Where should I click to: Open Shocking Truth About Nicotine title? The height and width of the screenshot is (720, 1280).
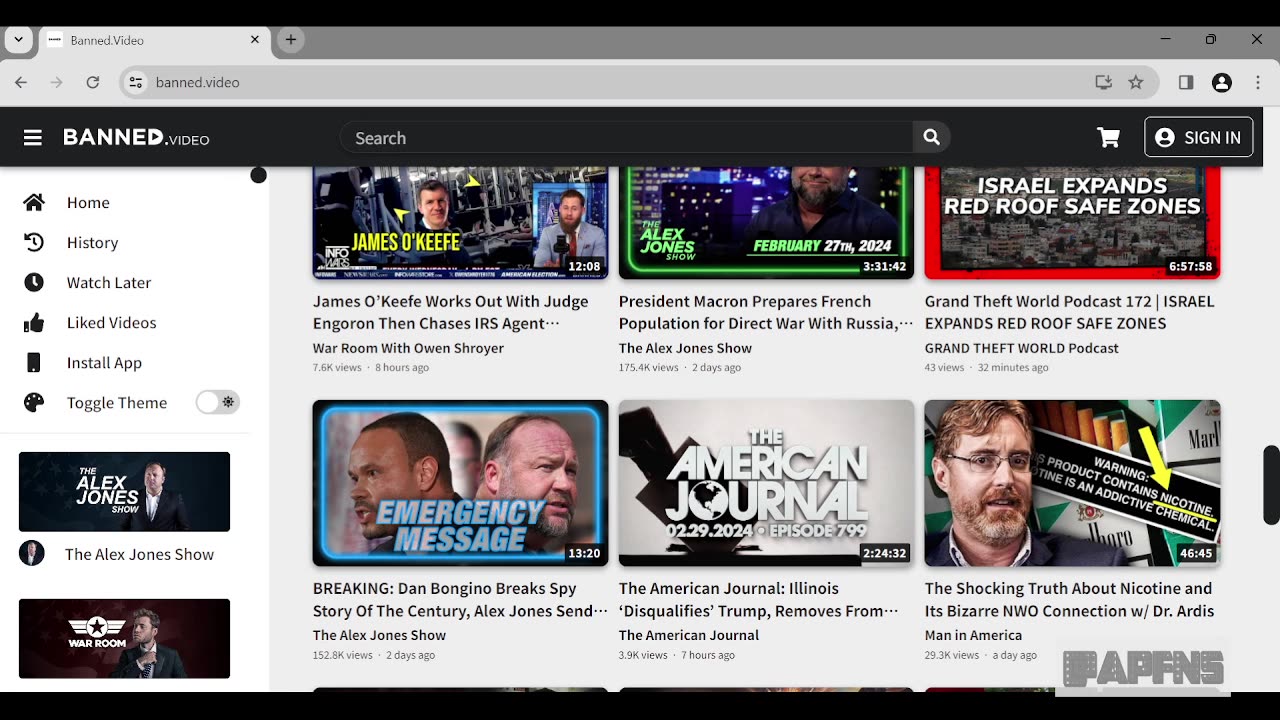(1069, 599)
